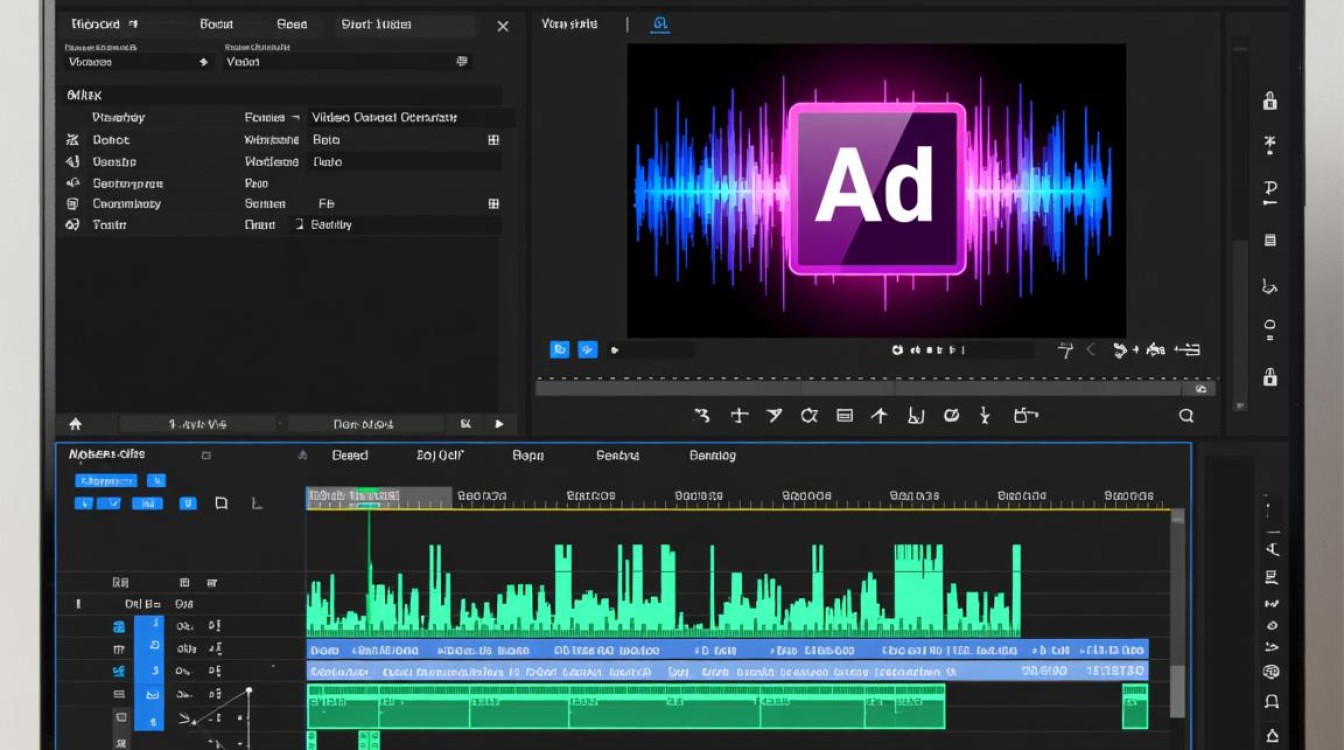Tick the small checkbox in the left panel's last row

[x=299, y=225]
